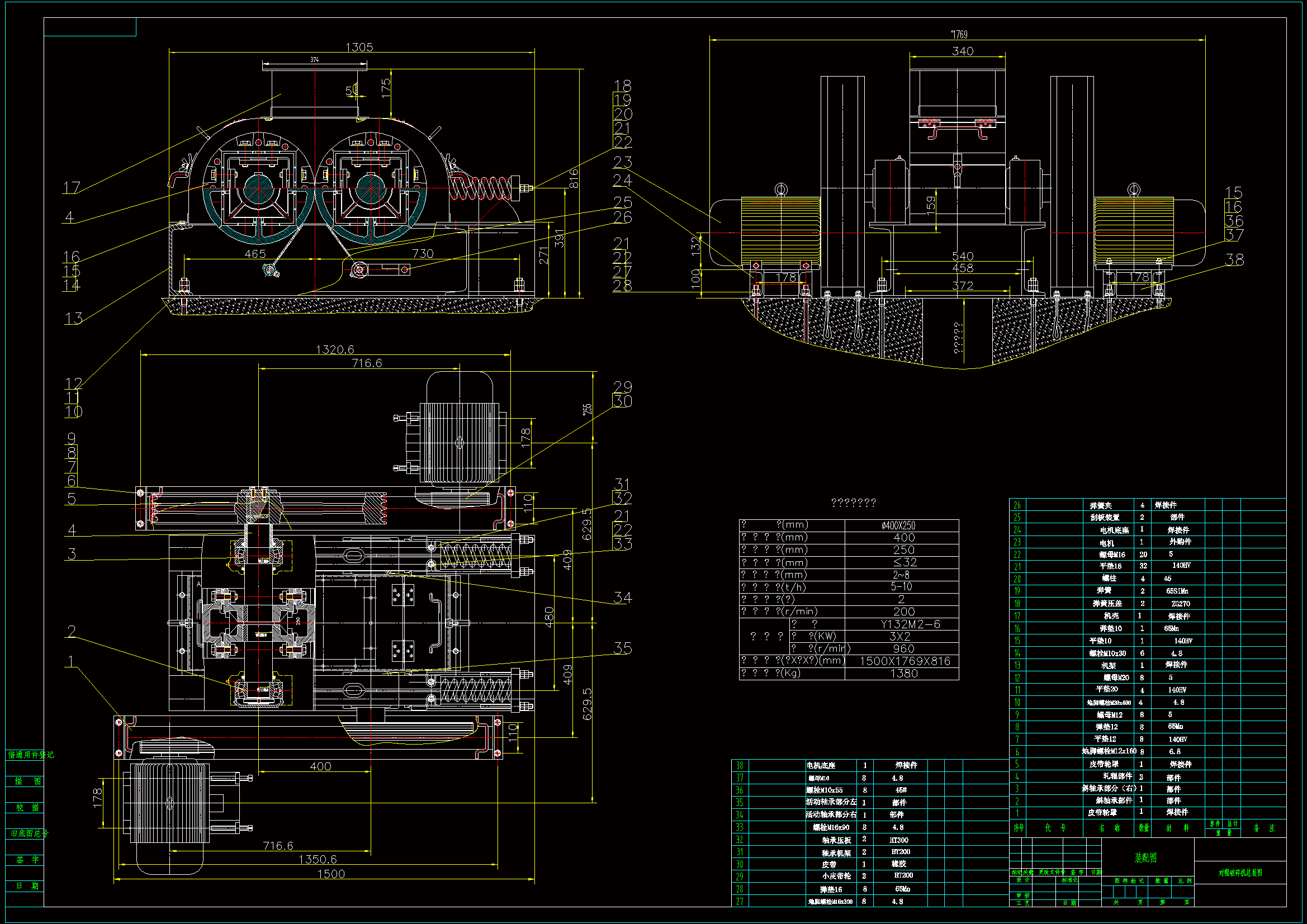Image resolution: width=1307 pixels, height=924 pixels.
Task: Click the 1350.6 dimension at bottom
Action: [x=318, y=859]
